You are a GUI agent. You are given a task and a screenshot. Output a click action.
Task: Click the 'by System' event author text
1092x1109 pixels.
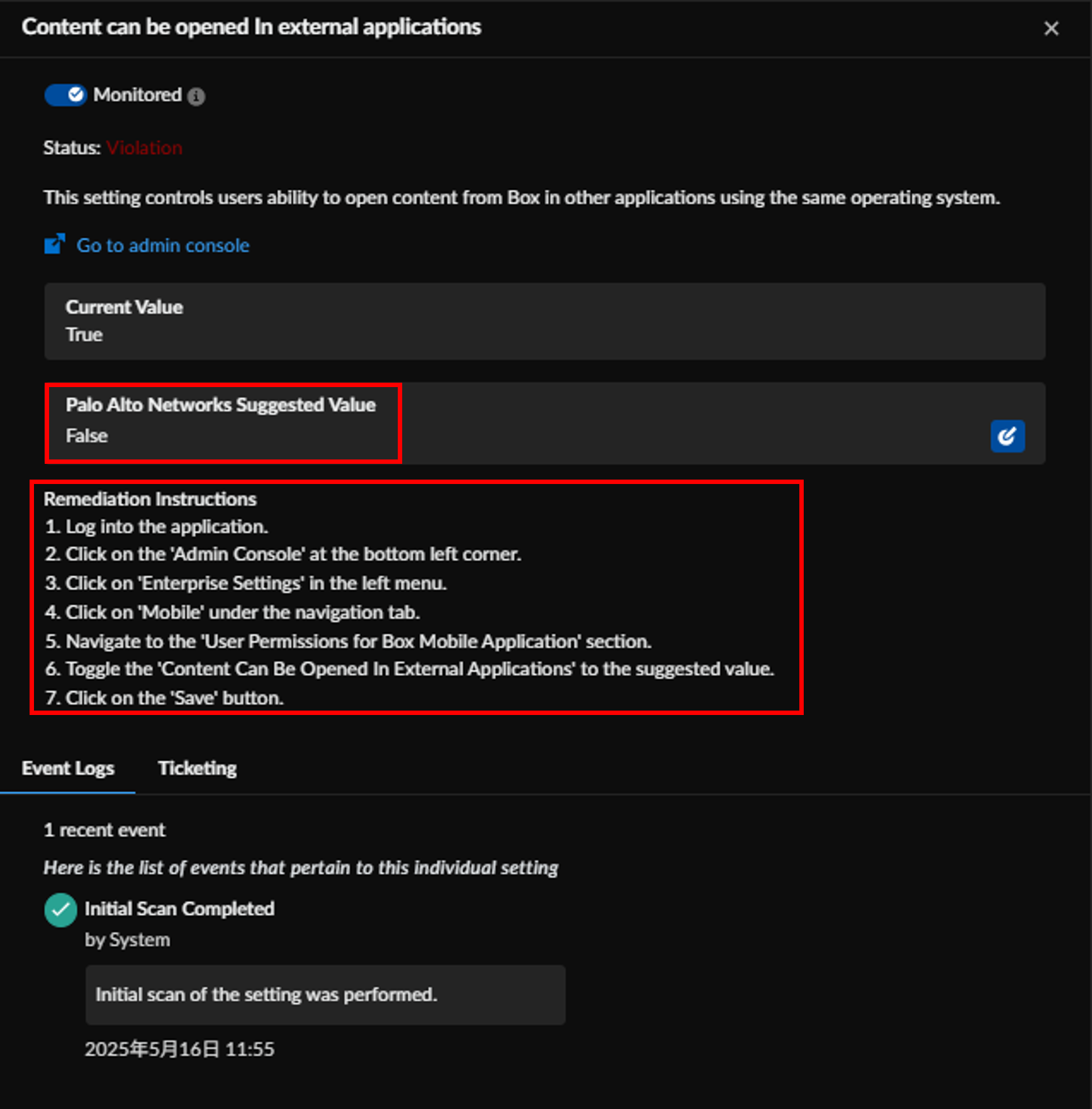(127, 940)
